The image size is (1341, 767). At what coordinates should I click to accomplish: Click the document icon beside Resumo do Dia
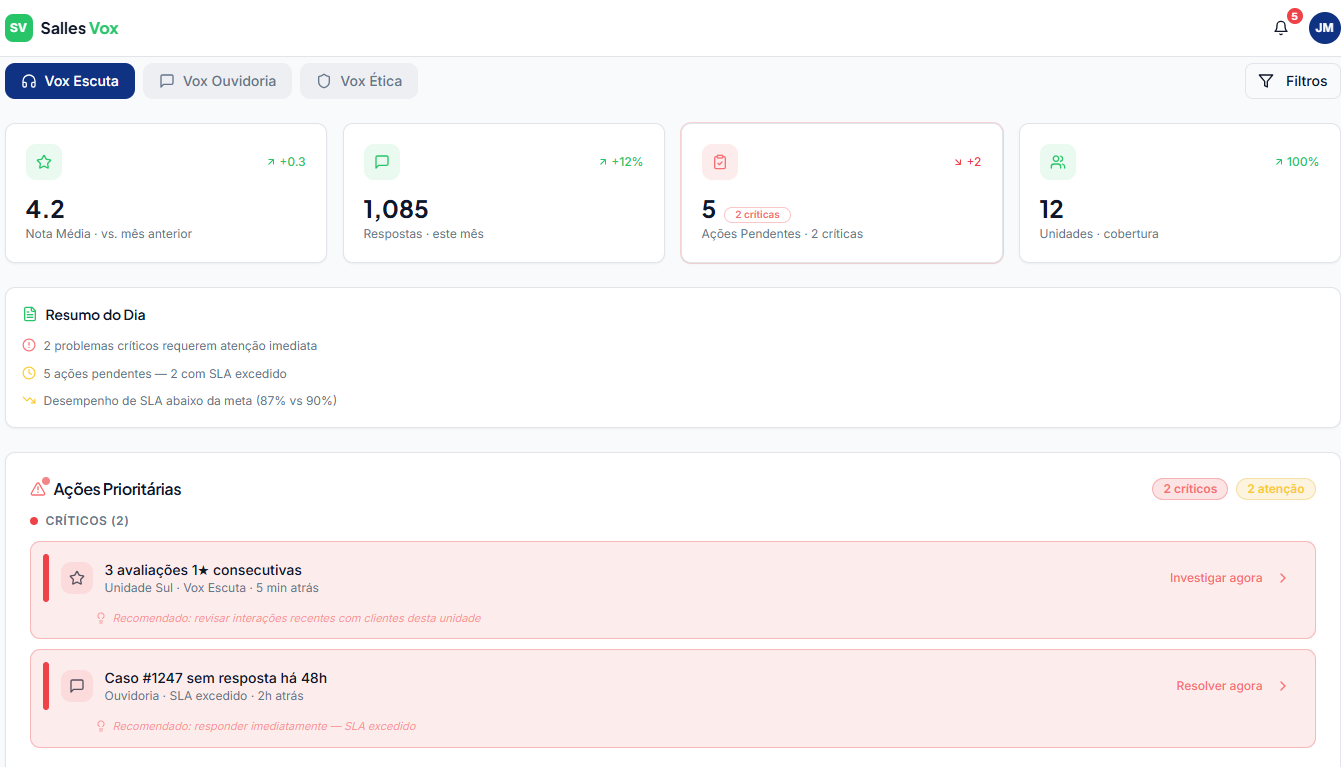pyautogui.click(x=29, y=313)
